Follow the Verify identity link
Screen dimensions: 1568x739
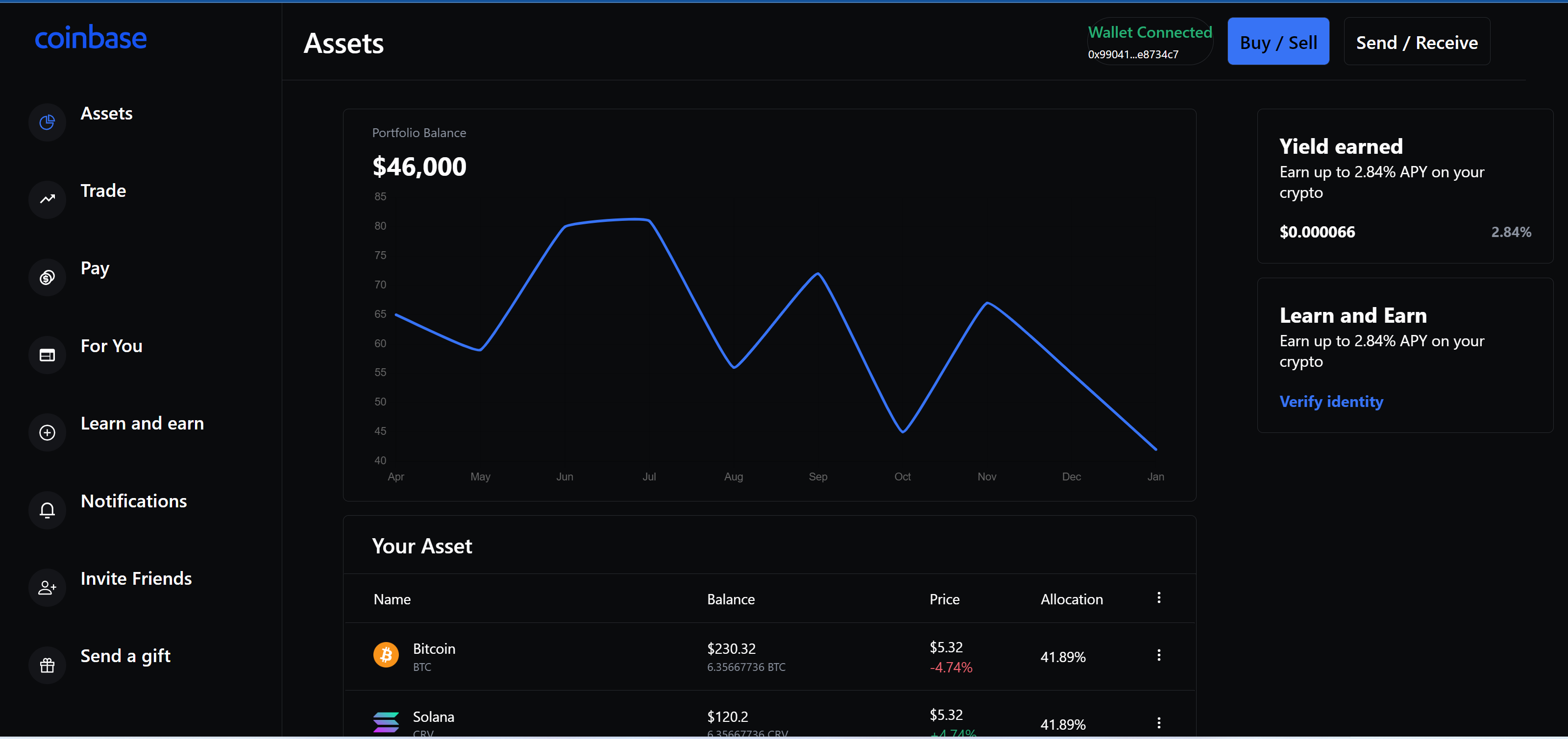pyautogui.click(x=1331, y=402)
